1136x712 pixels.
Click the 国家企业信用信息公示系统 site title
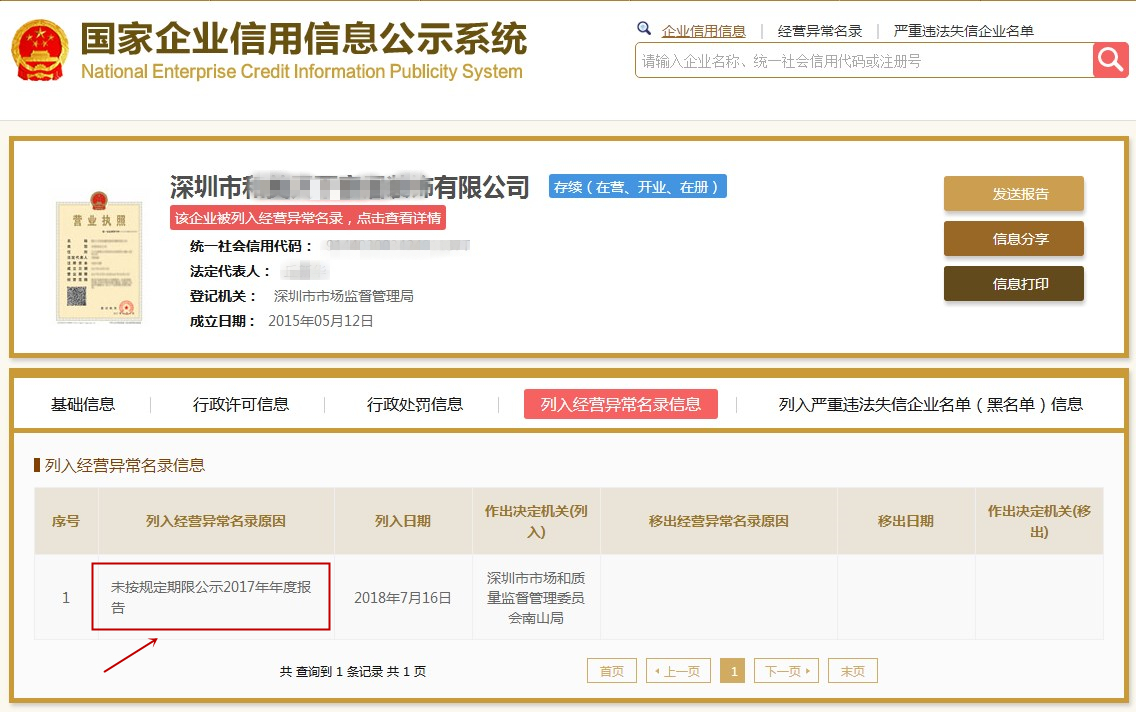[x=304, y=38]
